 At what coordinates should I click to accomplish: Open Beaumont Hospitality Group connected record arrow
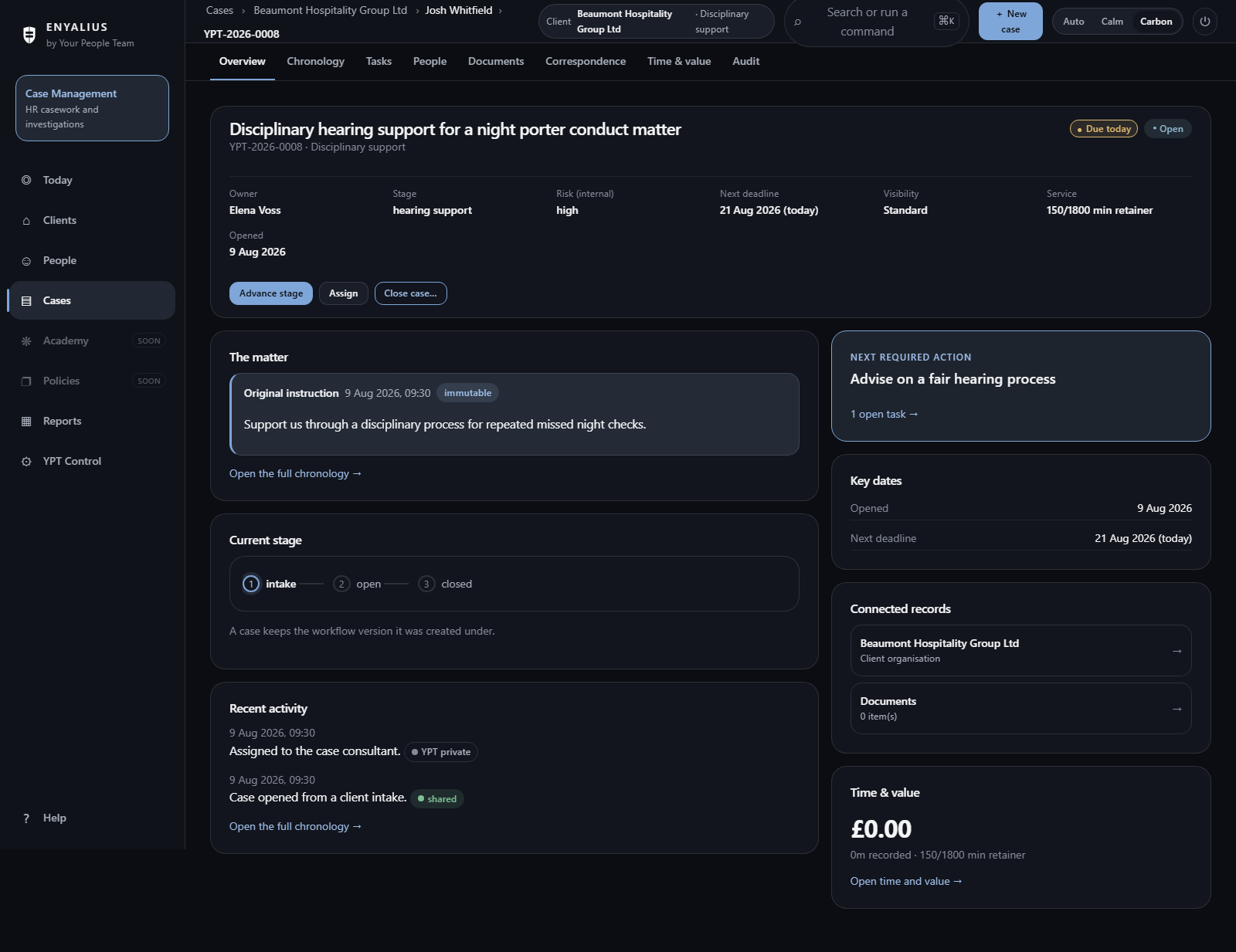[x=1177, y=651]
